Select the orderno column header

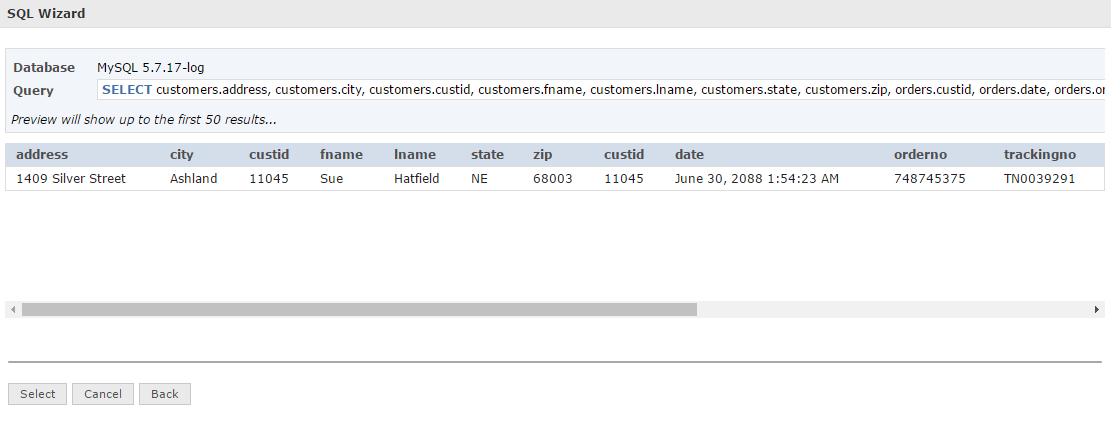[x=920, y=155]
